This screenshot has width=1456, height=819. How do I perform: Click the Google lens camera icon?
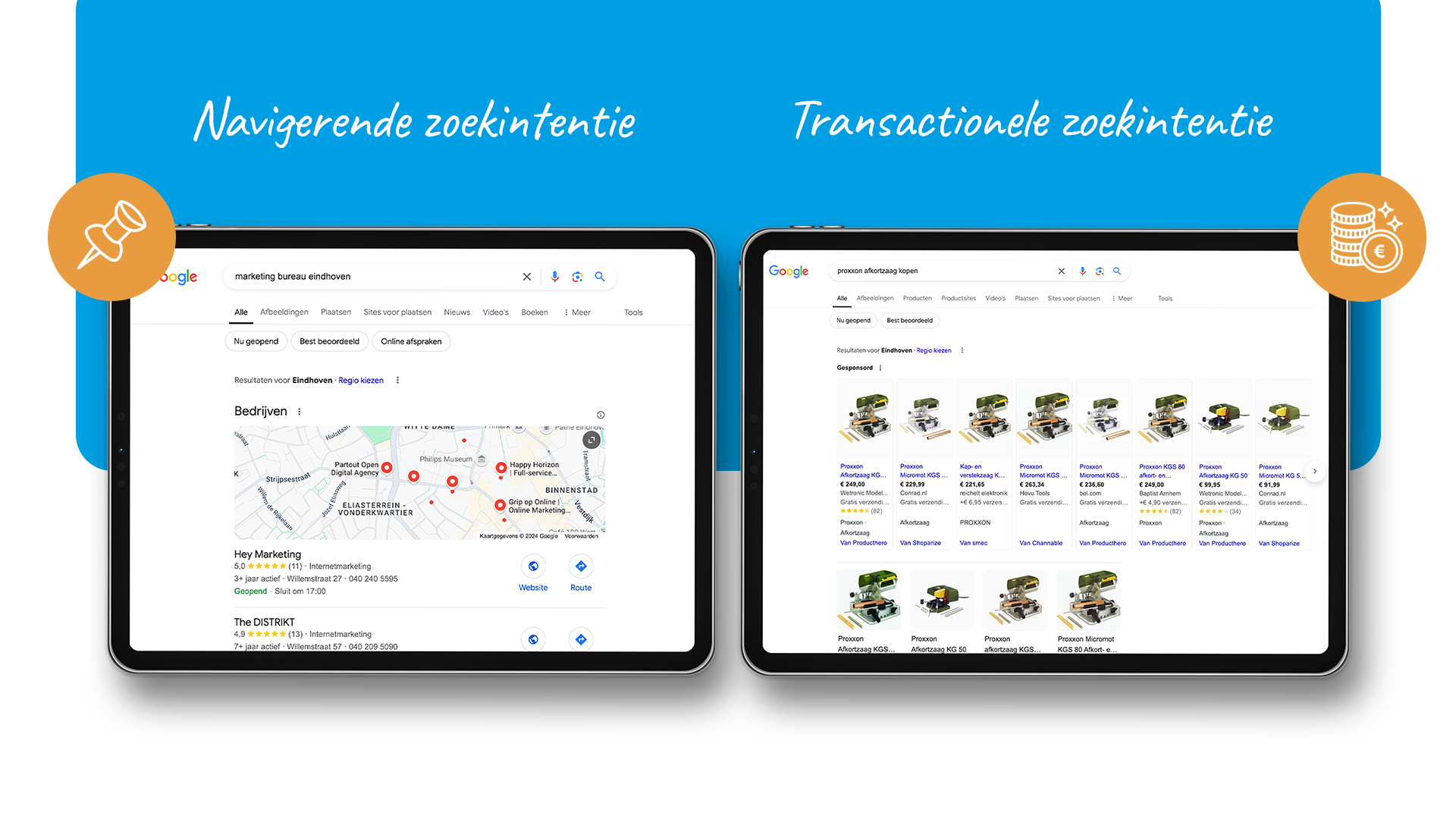(576, 277)
